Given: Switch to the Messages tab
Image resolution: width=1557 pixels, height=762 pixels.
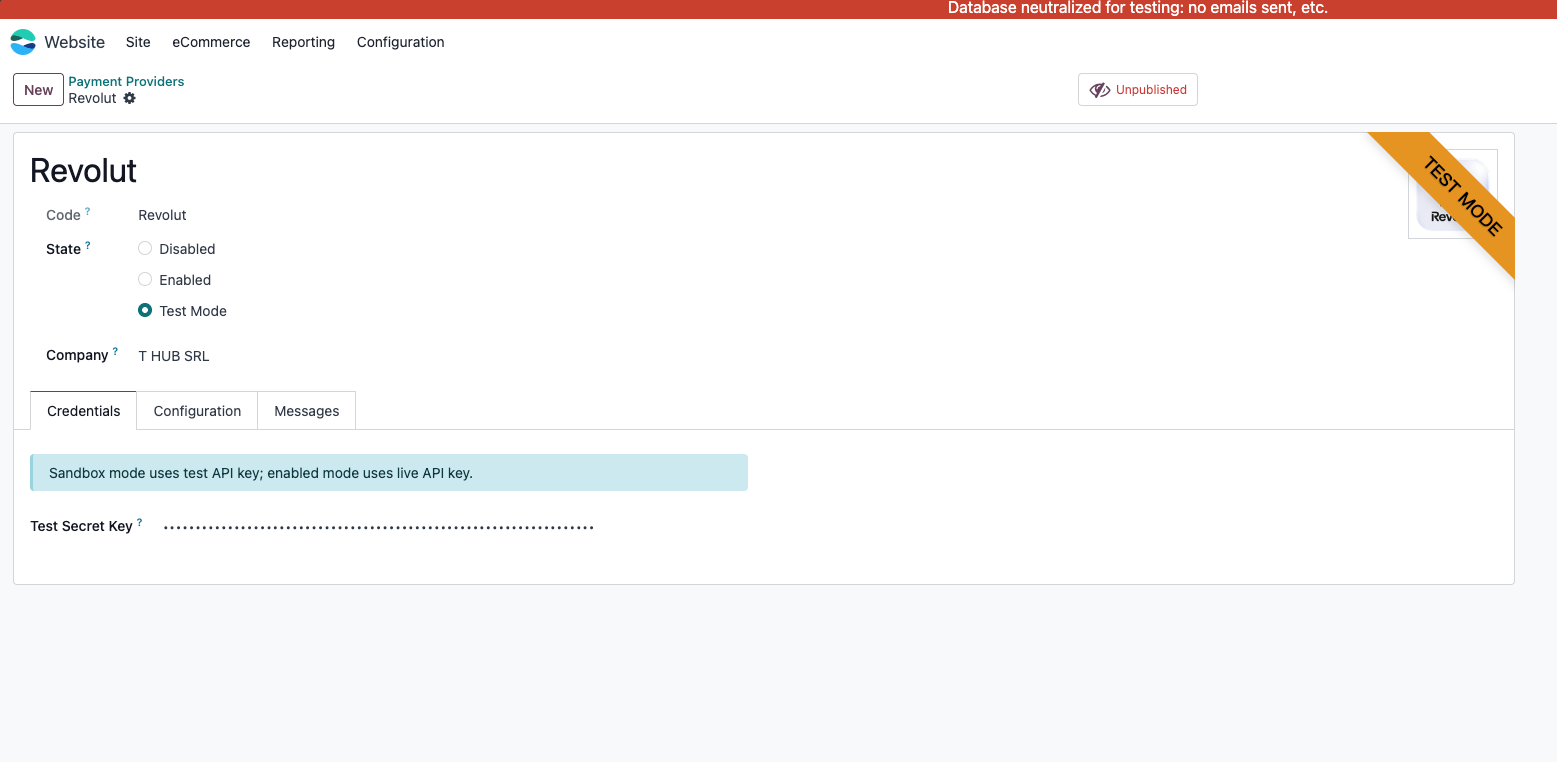Looking at the screenshot, I should [x=306, y=411].
